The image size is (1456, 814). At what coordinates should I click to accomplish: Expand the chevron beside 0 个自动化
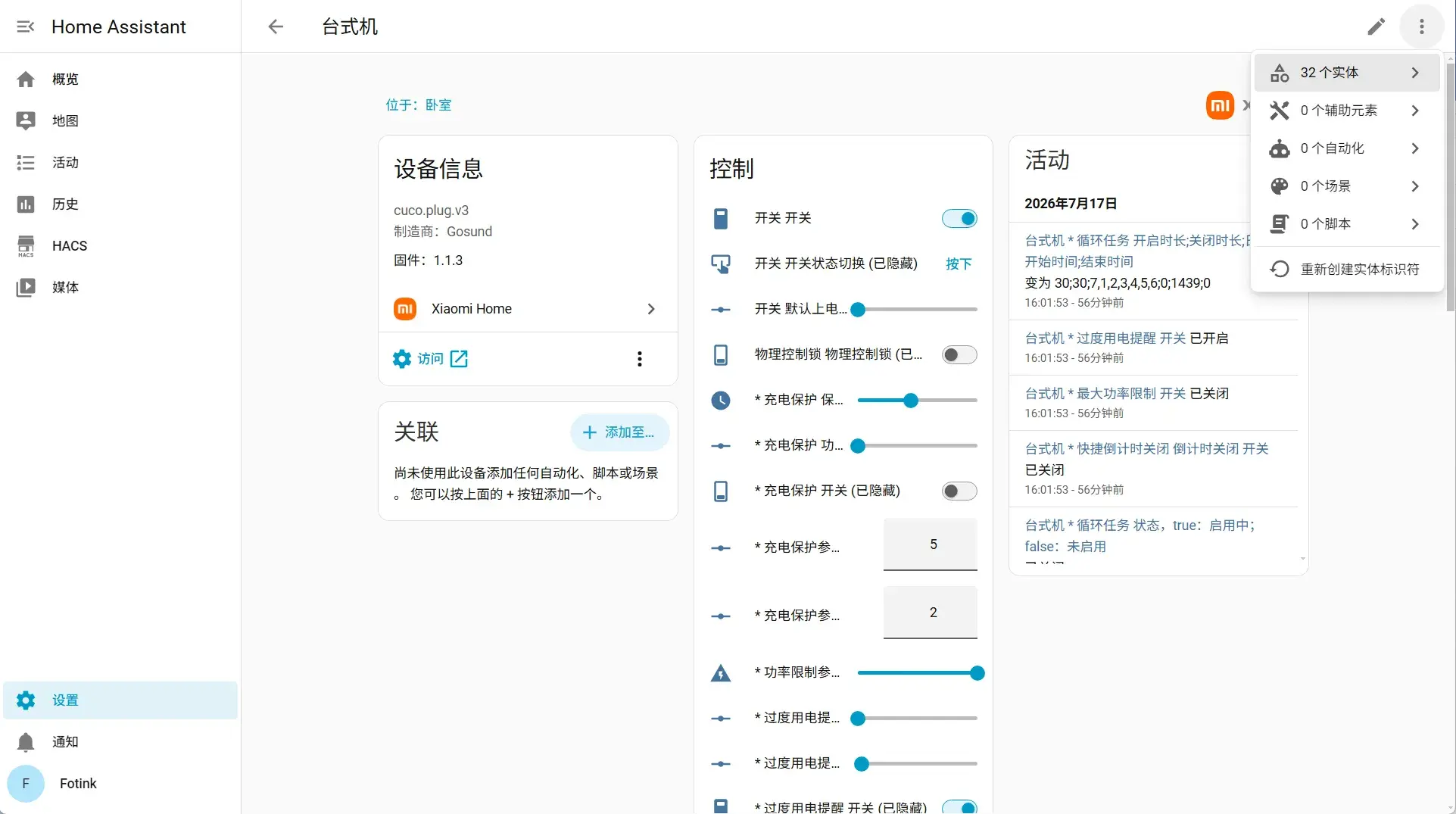(x=1415, y=148)
